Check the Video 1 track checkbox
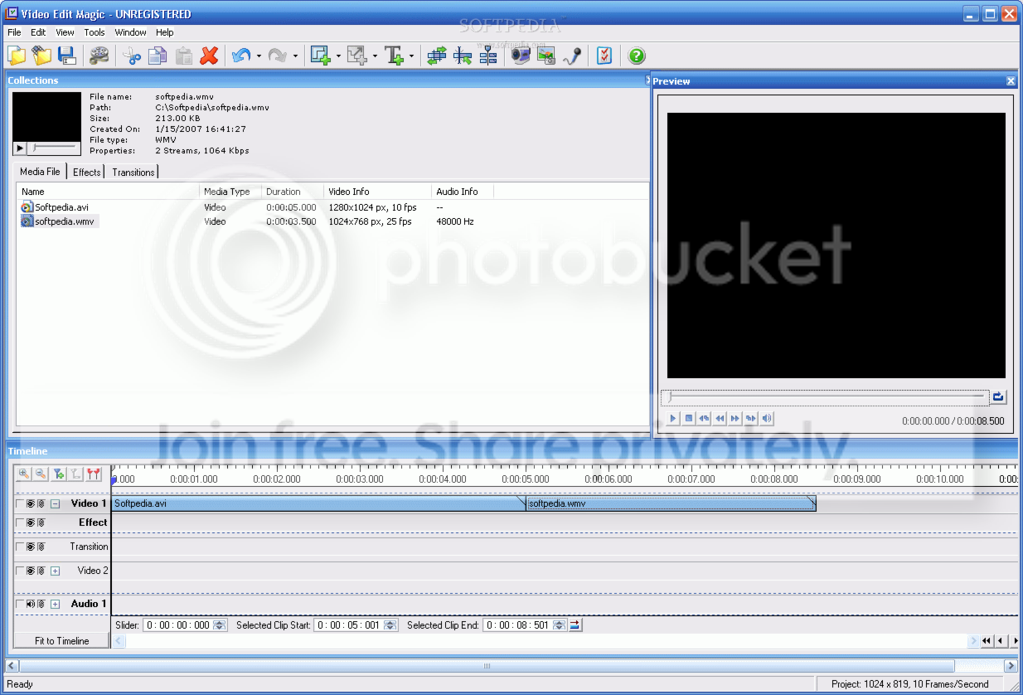 (x=20, y=504)
